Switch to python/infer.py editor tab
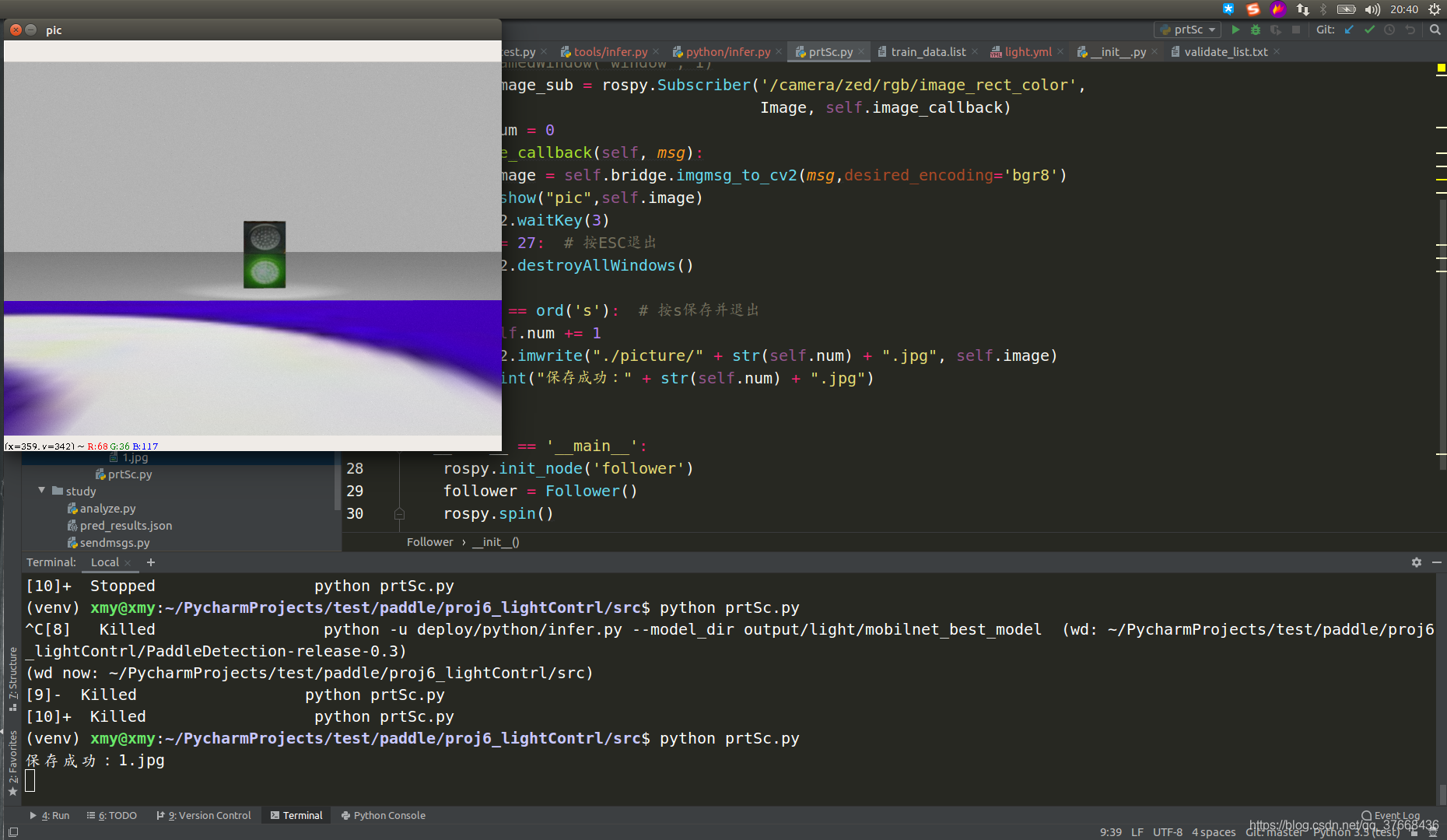This screenshot has width=1447, height=840. tap(727, 52)
